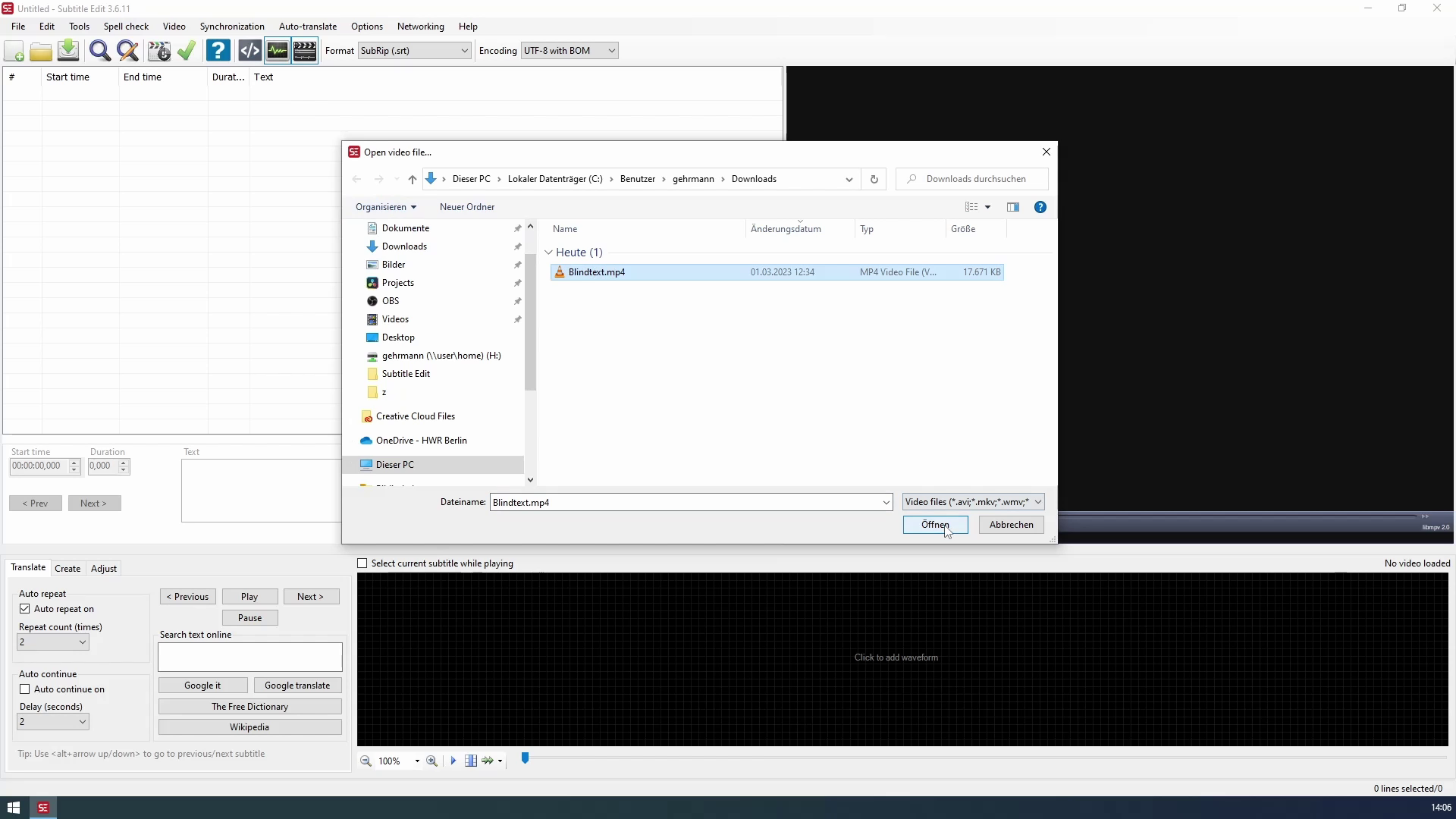Click the waveform position slider handle
The width and height of the screenshot is (1456, 819).
525,758
